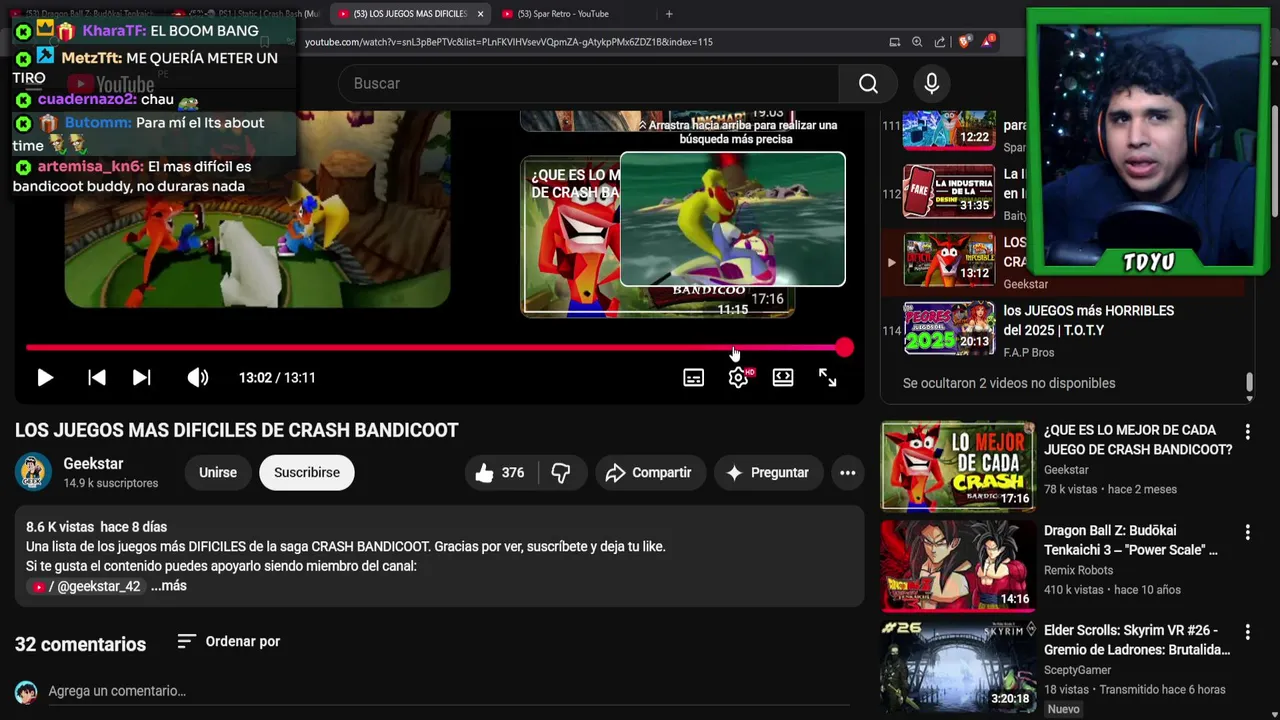
Task: Open options for Skyrim VR #26 video
Action: (1247, 632)
